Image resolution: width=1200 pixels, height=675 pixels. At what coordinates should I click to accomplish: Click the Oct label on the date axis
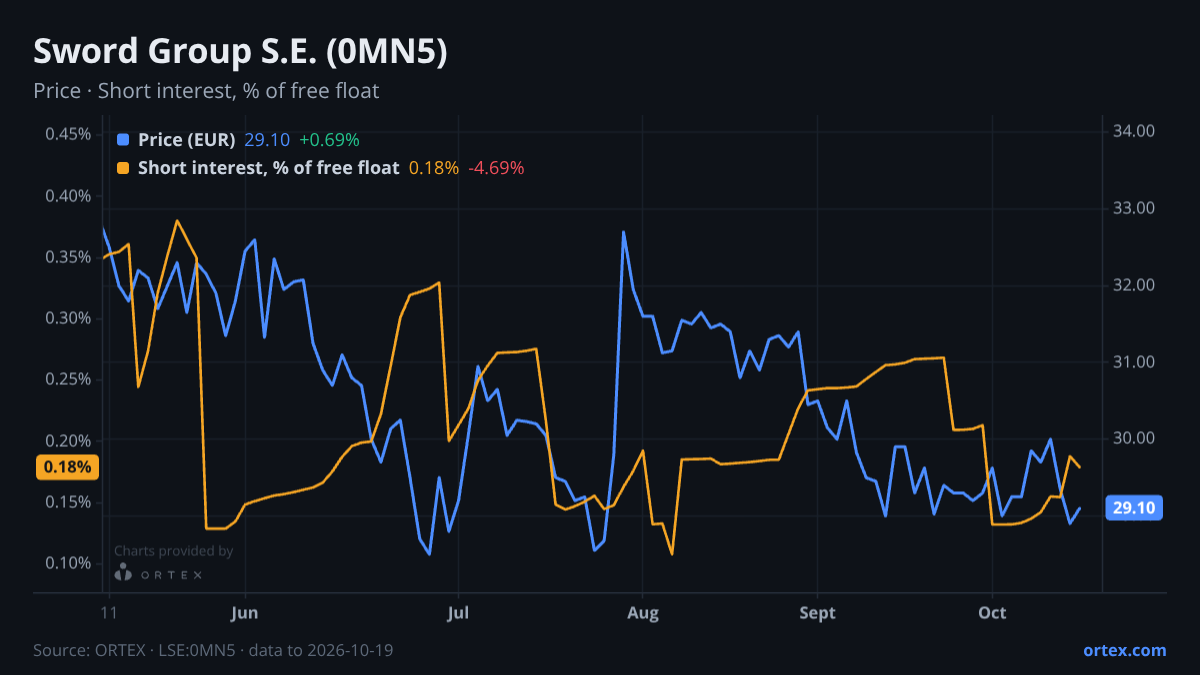tap(992, 613)
